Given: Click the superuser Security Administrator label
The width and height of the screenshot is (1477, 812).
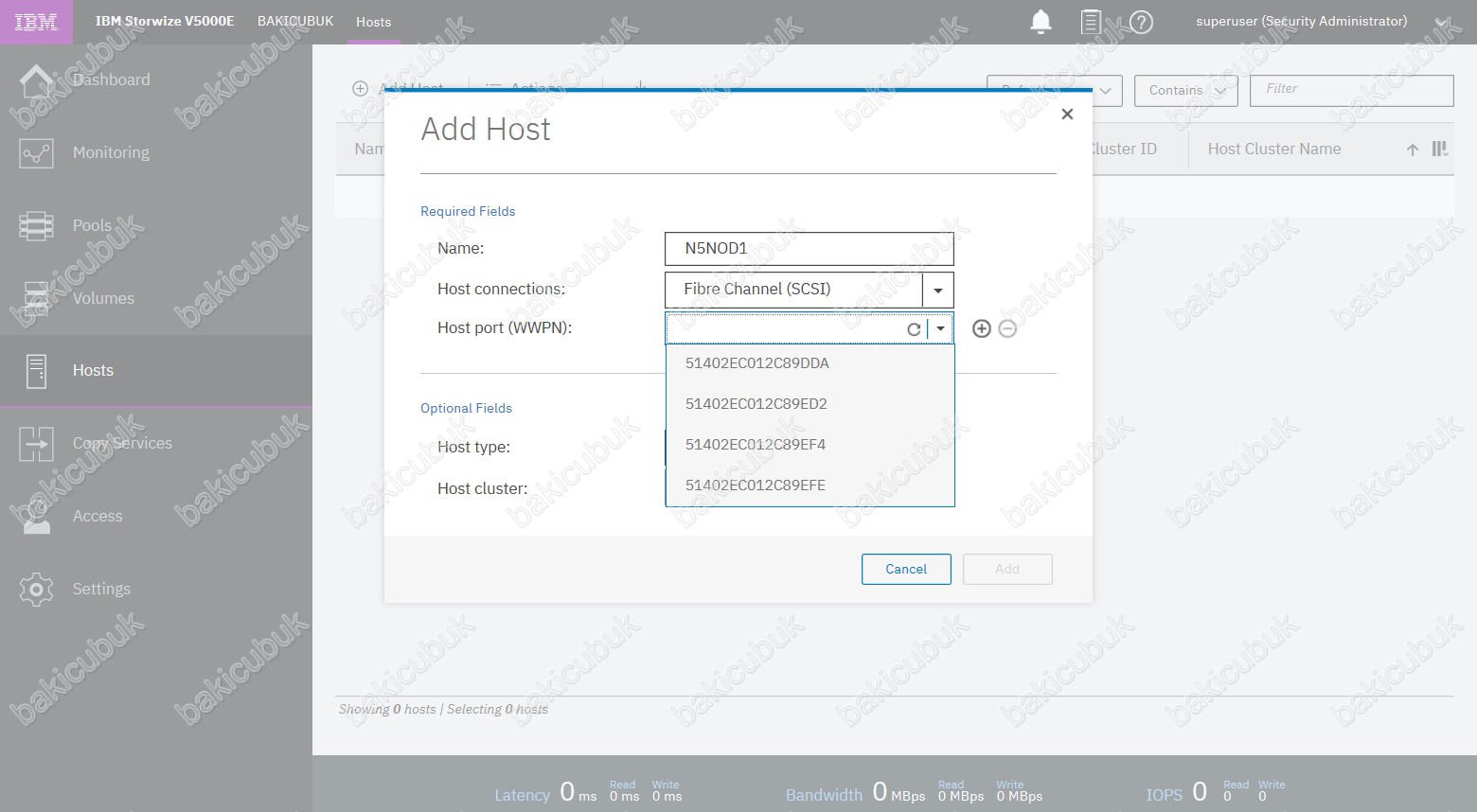Looking at the screenshot, I should click(x=1301, y=22).
